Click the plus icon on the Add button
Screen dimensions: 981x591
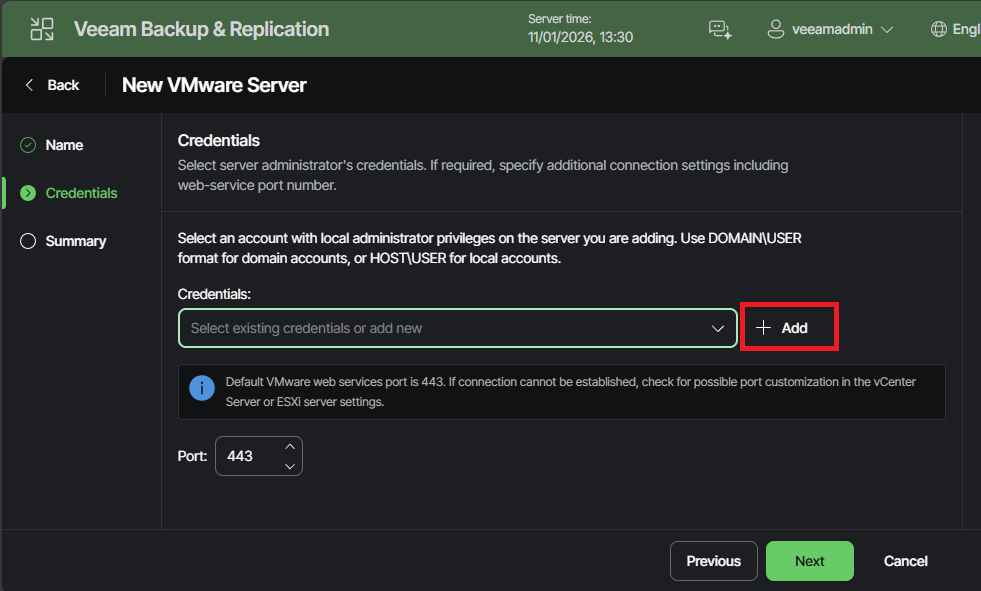pyautogui.click(x=765, y=327)
